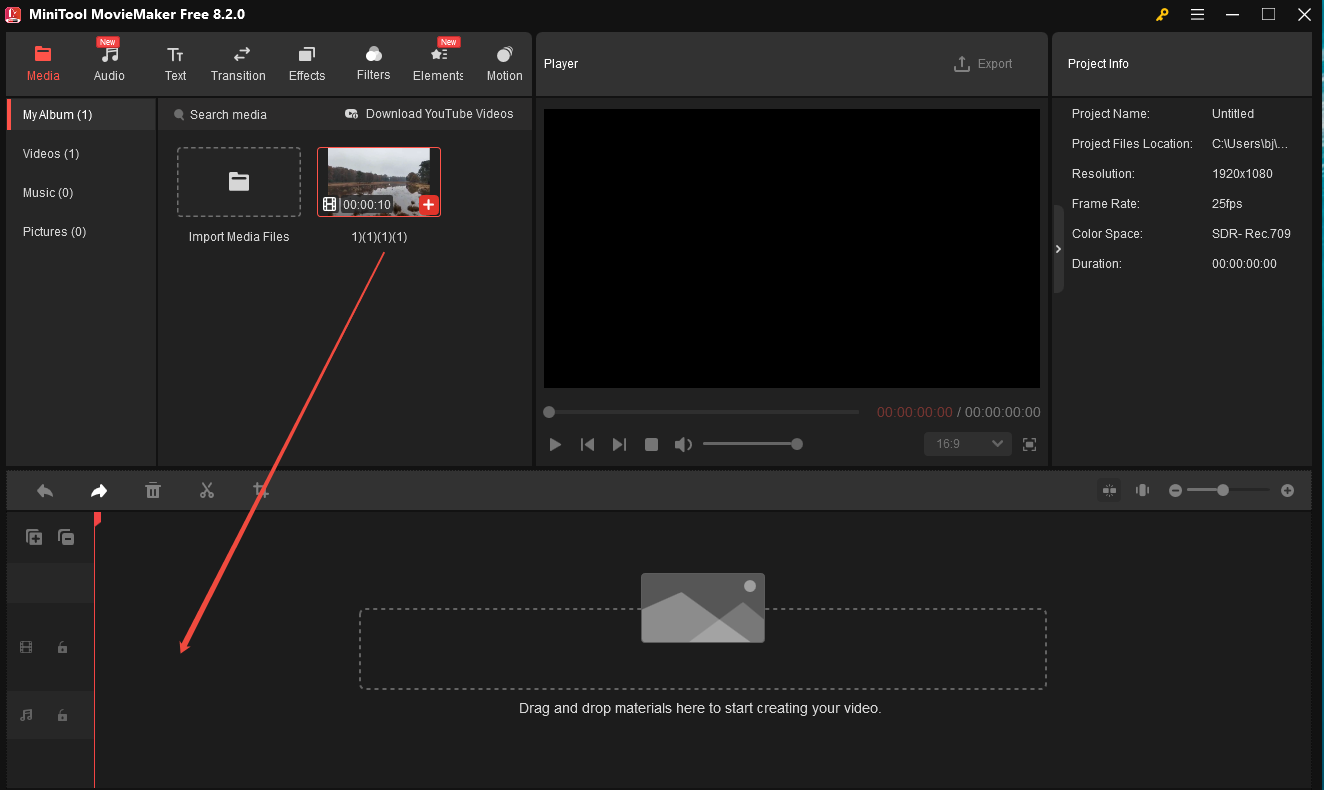Viewport: 1324px width, 790px height.
Task: Click the Delete trash icon
Action: coord(153,490)
